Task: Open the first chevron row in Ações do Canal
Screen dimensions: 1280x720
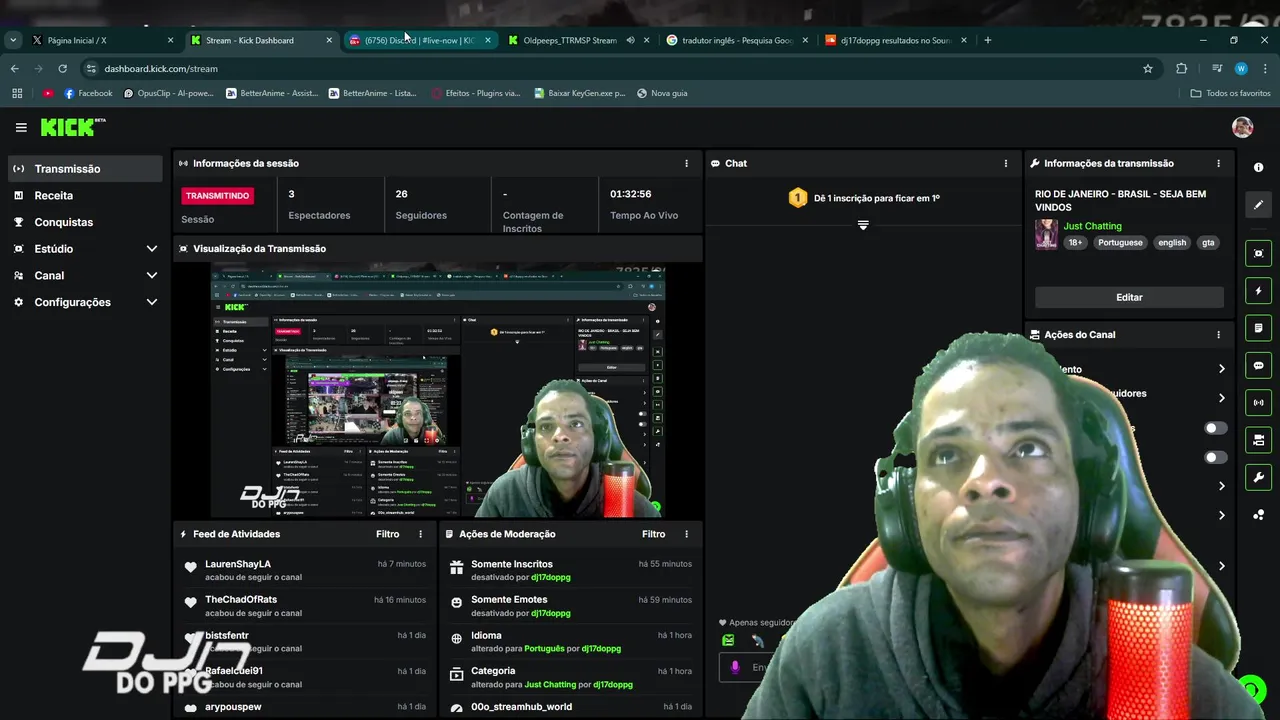Action: tap(1221, 369)
